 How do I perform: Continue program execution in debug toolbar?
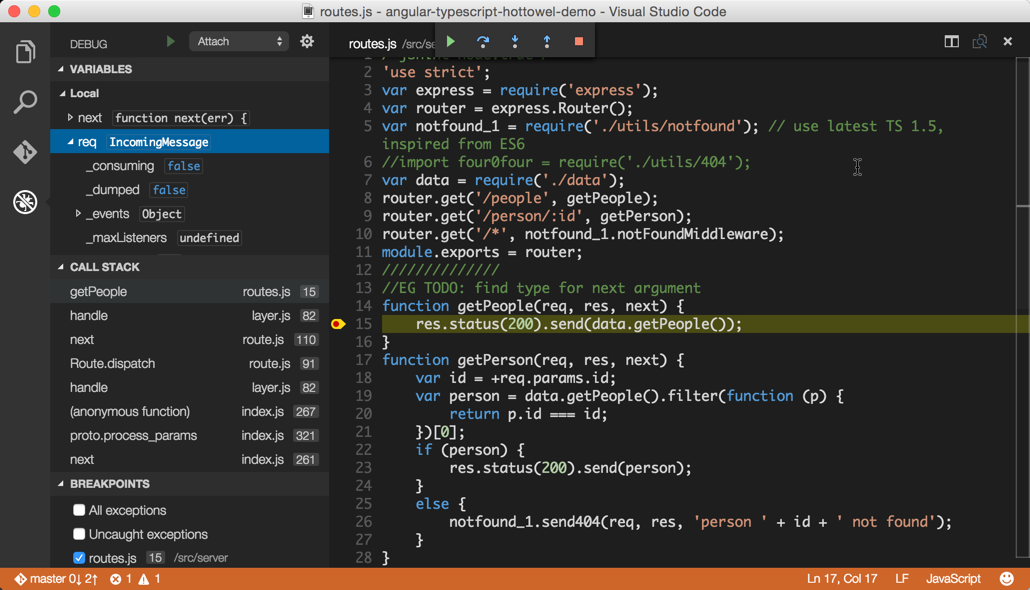click(x=449, y=42)
